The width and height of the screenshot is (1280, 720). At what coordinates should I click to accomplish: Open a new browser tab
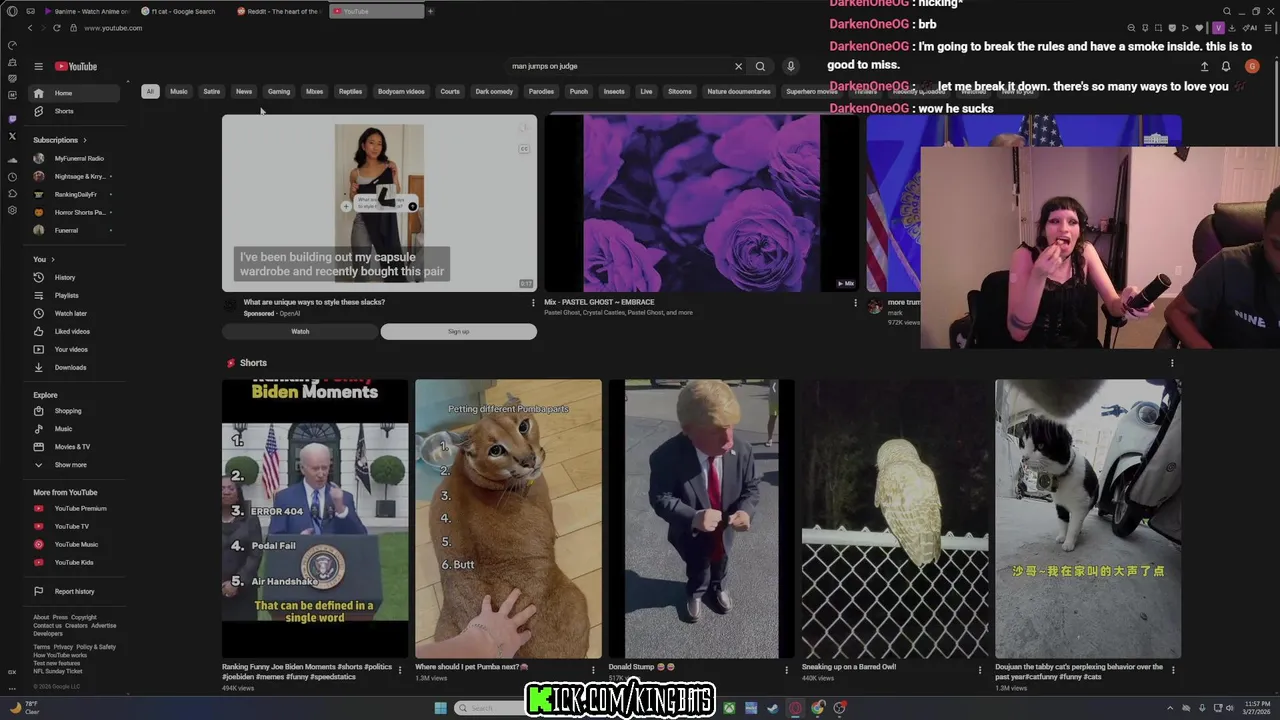pos(431,11)
